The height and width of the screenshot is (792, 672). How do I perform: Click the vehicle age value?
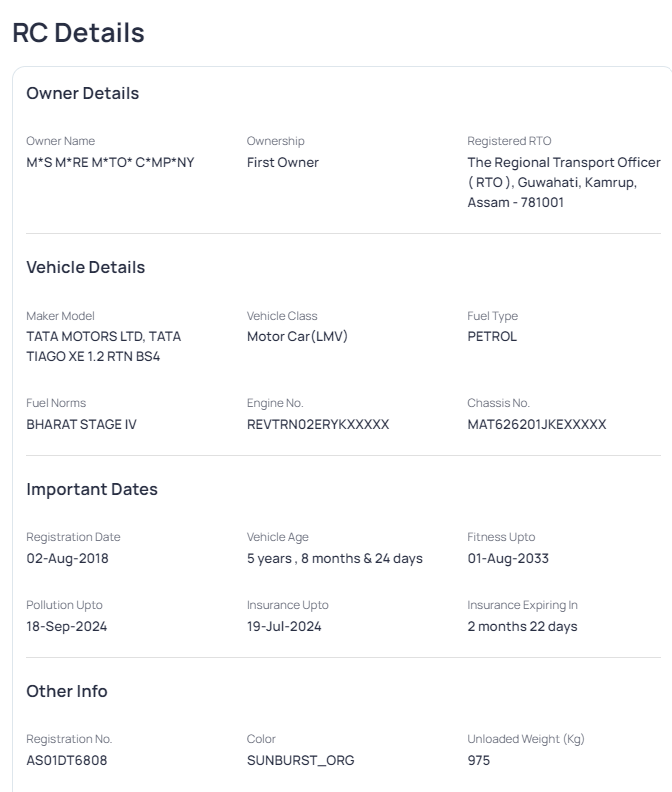click(334, 558)
